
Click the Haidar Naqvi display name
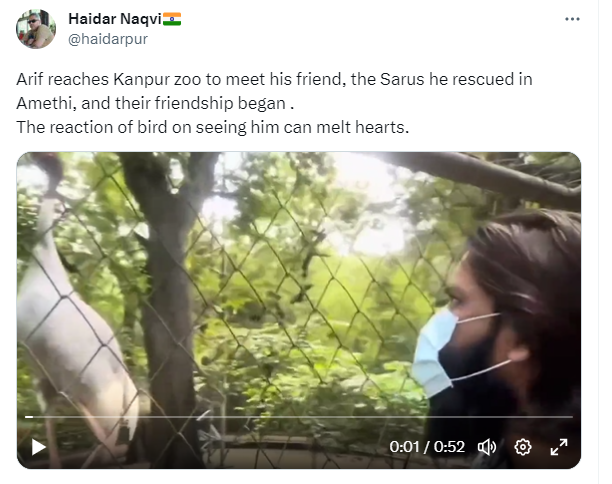click(x=115, y=18)
